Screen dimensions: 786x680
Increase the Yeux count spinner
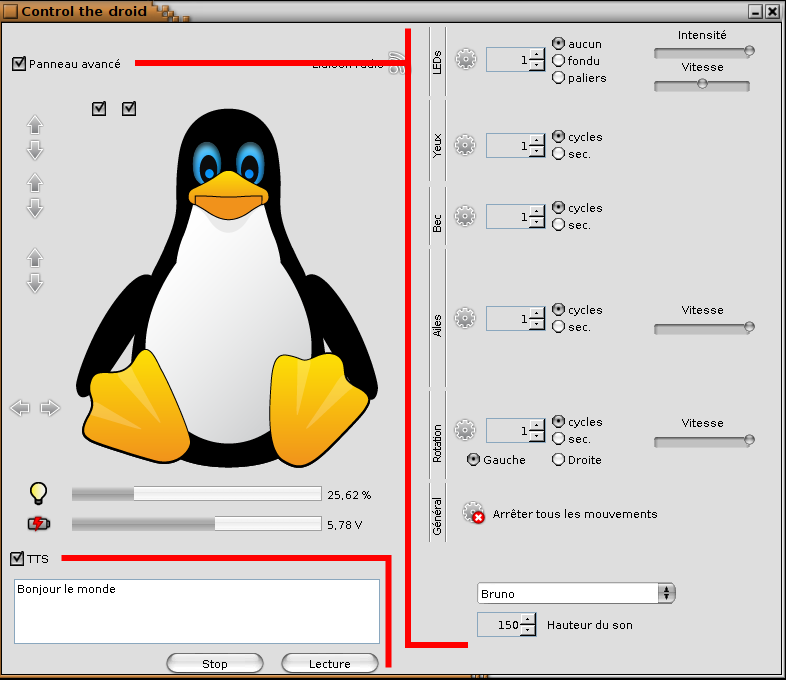click(537, 140)
